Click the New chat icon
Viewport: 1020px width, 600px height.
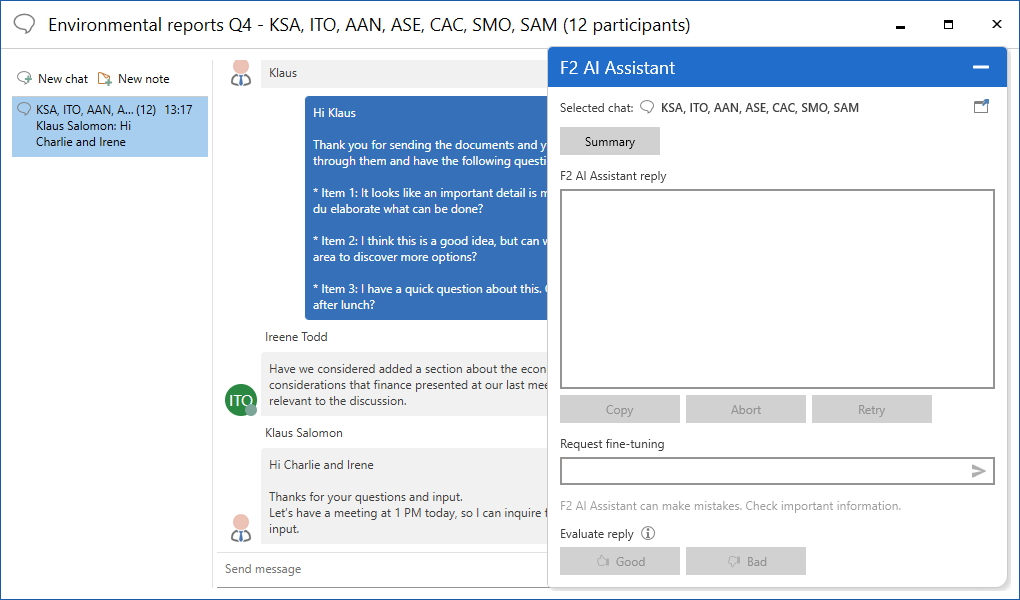pos(25,79)
